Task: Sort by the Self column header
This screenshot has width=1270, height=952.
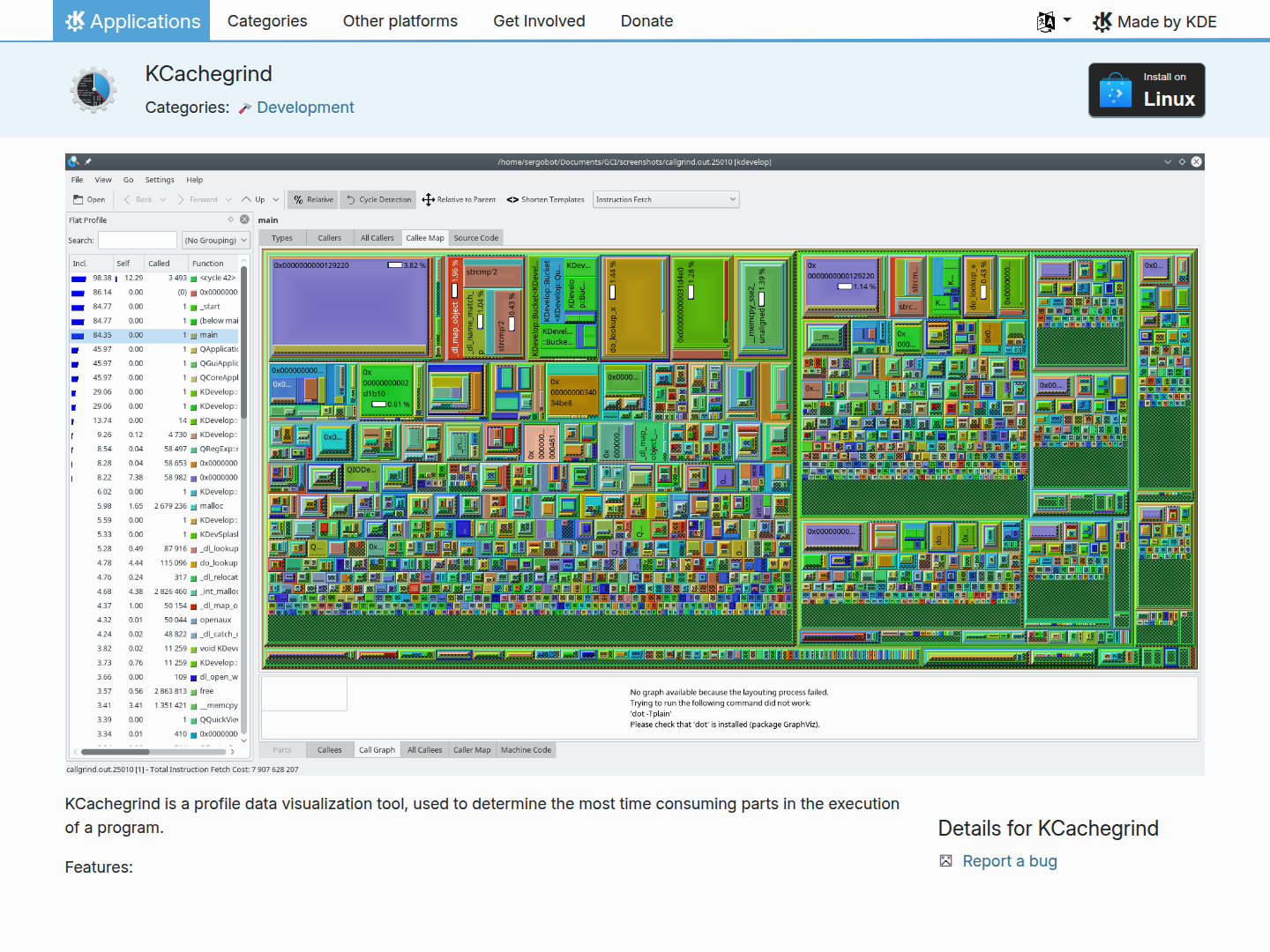Action: [129, 264]
